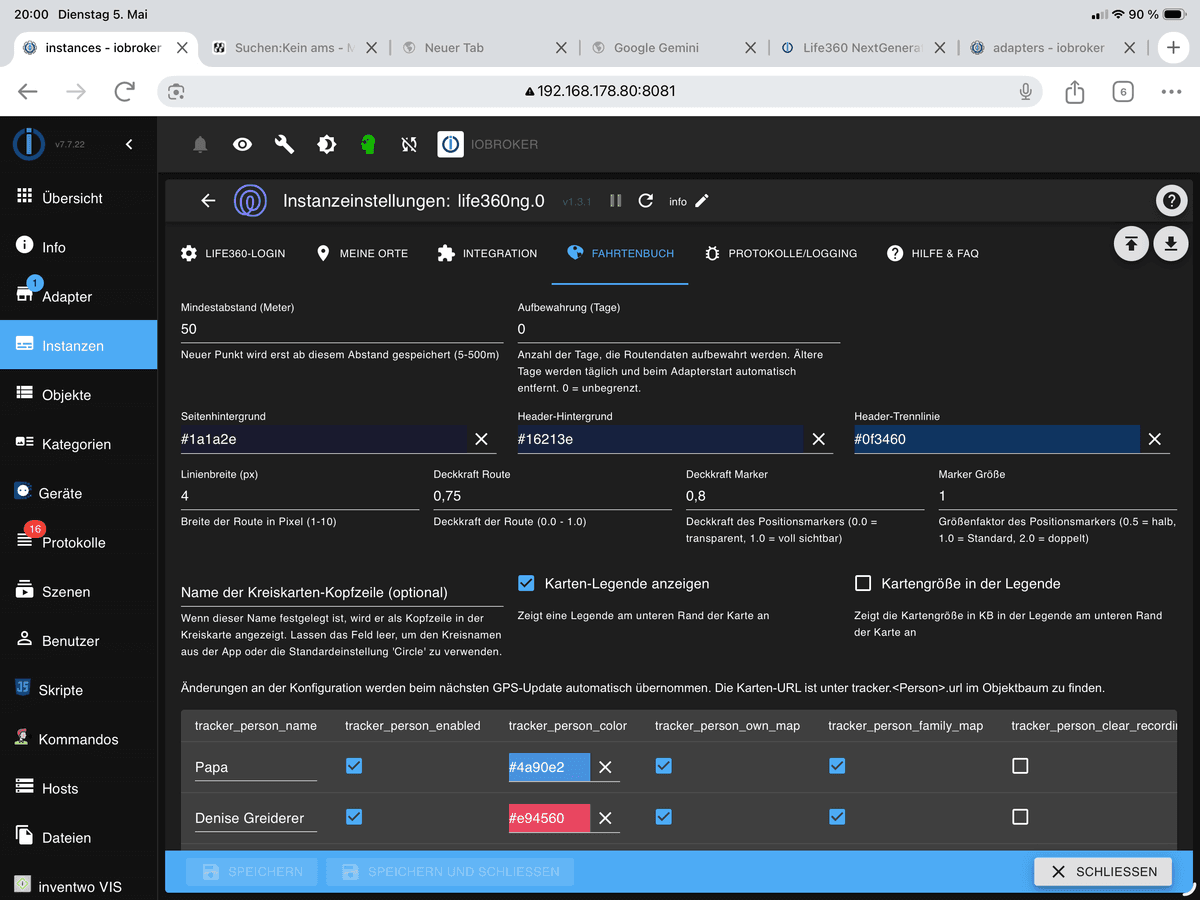Open inventwo VIS in the sidebar
This screenshot has height=900, width=1200.
point(78,887)
